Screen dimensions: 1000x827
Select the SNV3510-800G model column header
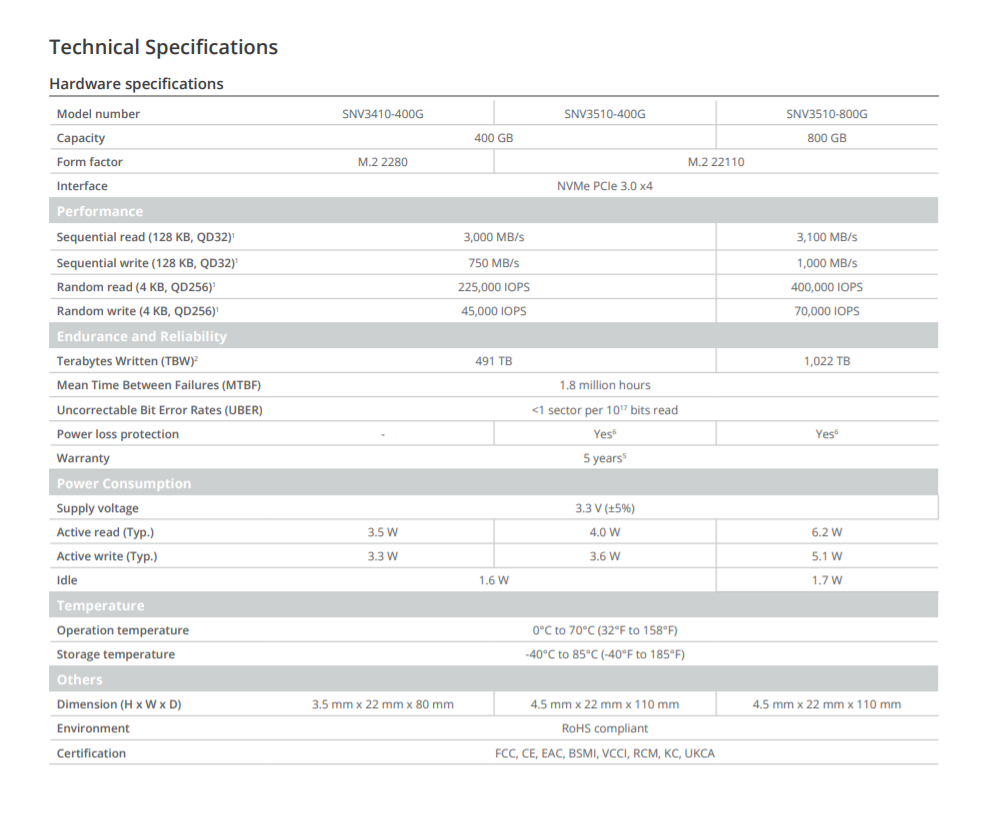point(826,114)
